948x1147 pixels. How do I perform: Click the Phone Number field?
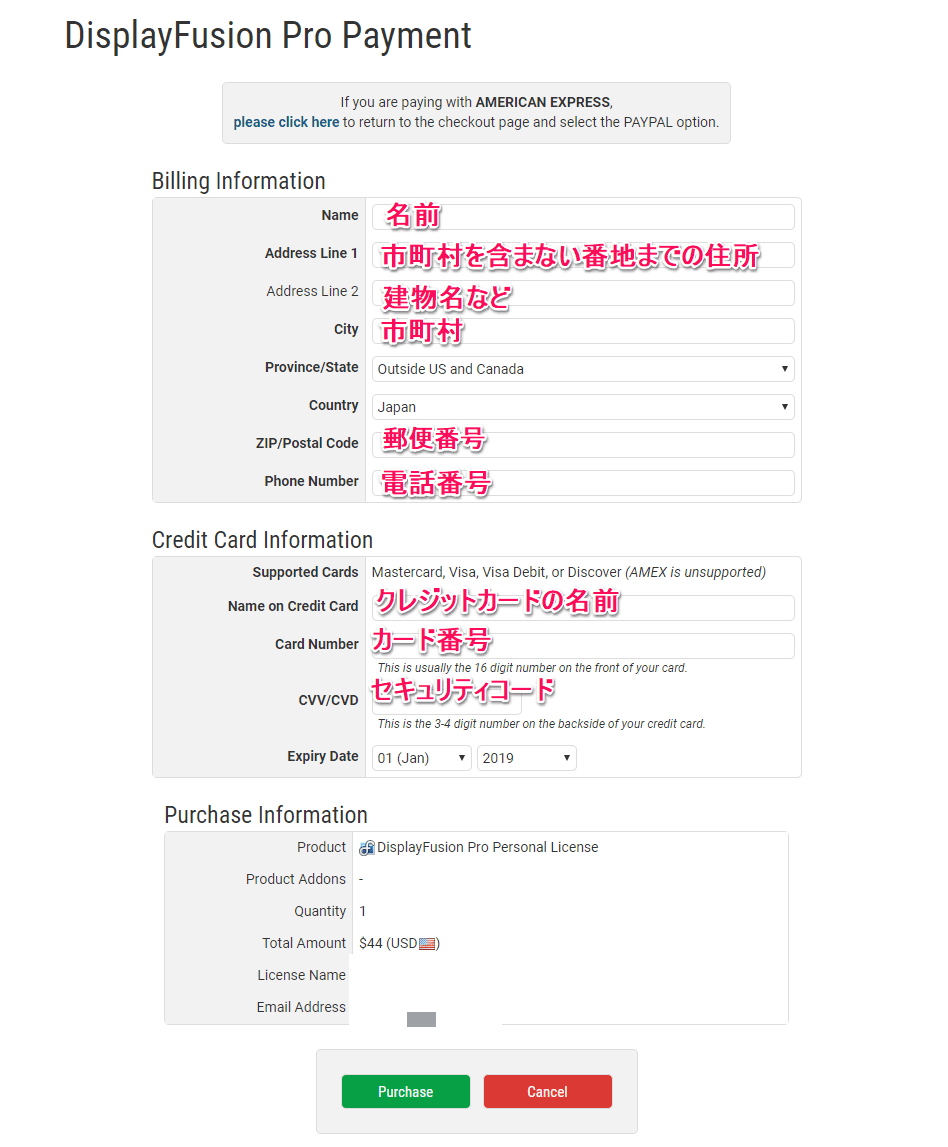click(x=583, y=483)
